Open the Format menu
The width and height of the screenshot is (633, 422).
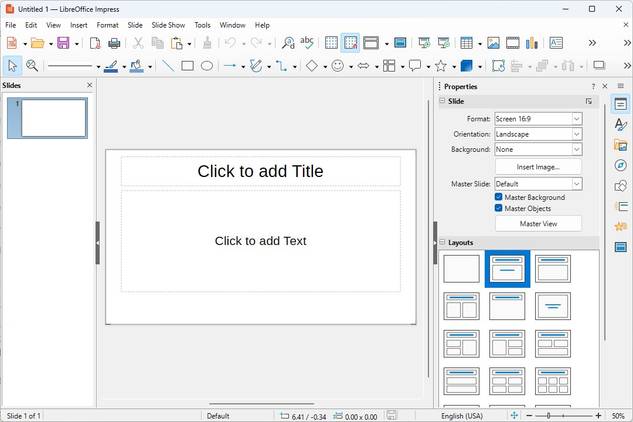pyautogui.click(x=107, y=25)
